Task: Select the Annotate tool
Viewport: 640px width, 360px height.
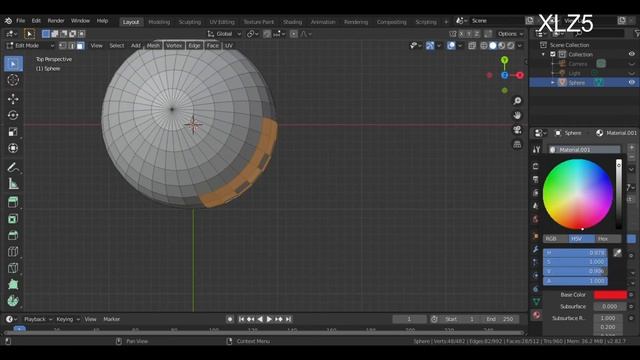Action: 13,167
